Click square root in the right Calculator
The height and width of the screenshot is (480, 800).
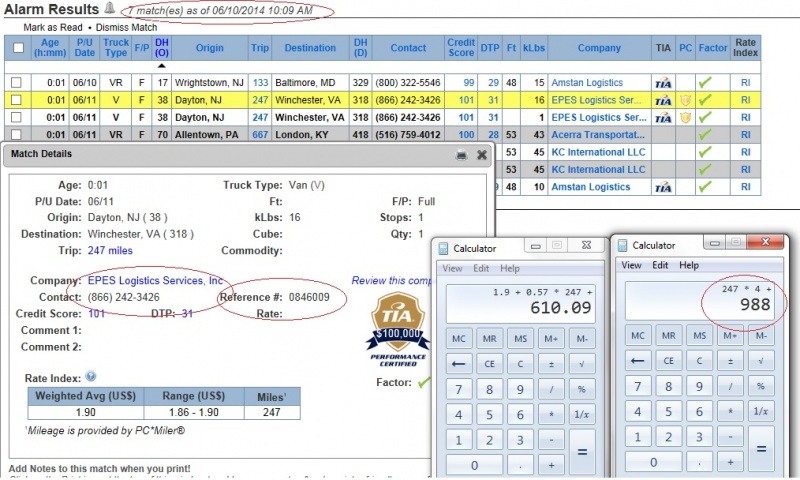(x=761, y=361)
